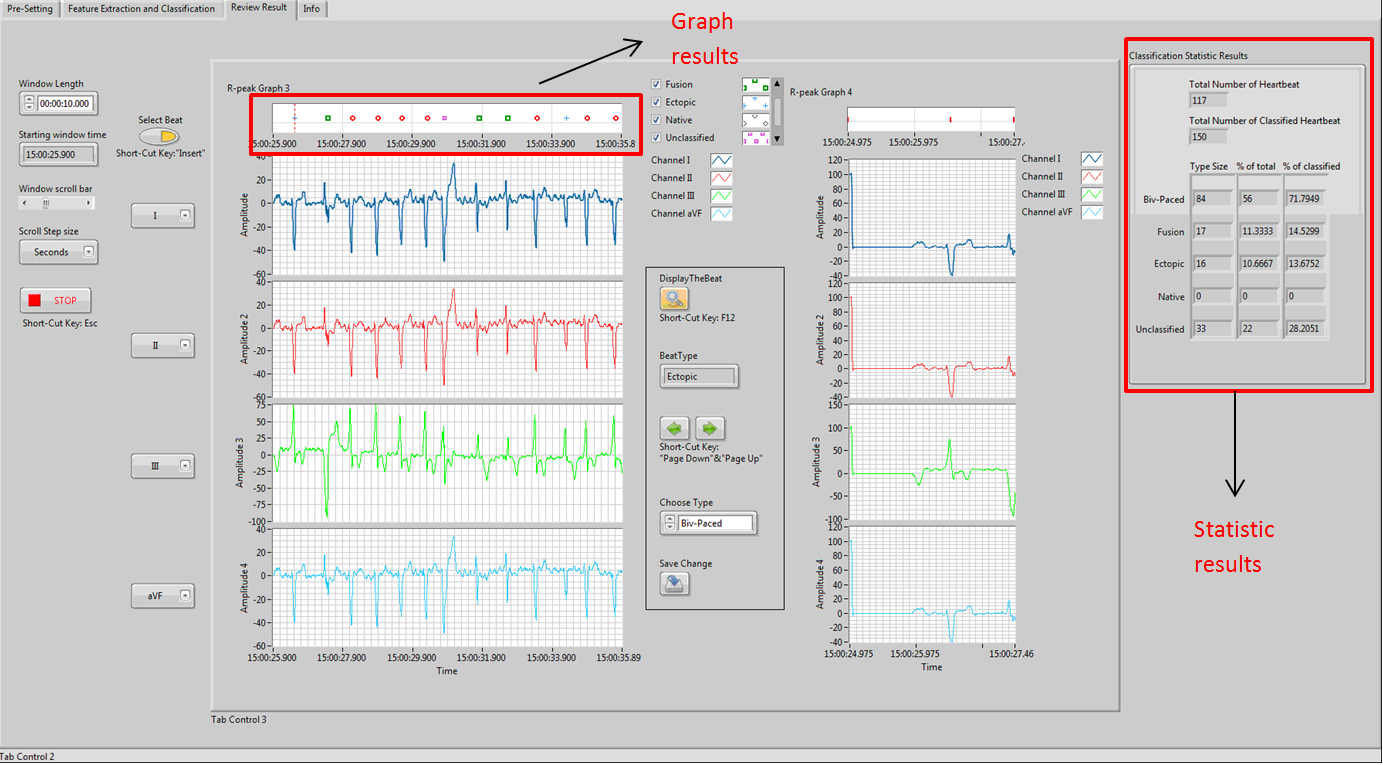Uncheck the Ectopic checkbox
Screen dimensions: 1383x765
[656, 102]
